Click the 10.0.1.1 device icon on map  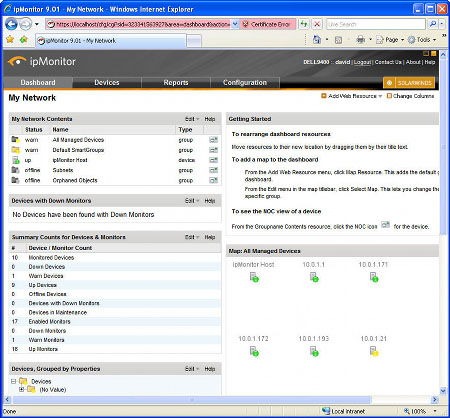point(314,277)
